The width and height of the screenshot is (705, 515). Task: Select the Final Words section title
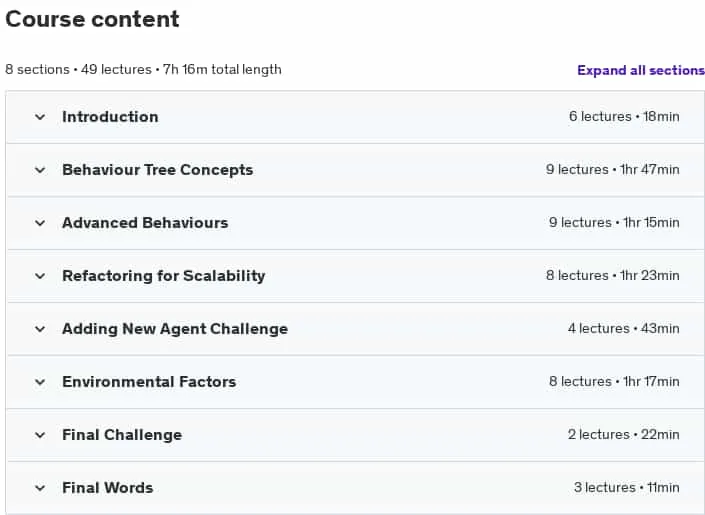pyautogui.click(x=107, y=488)
